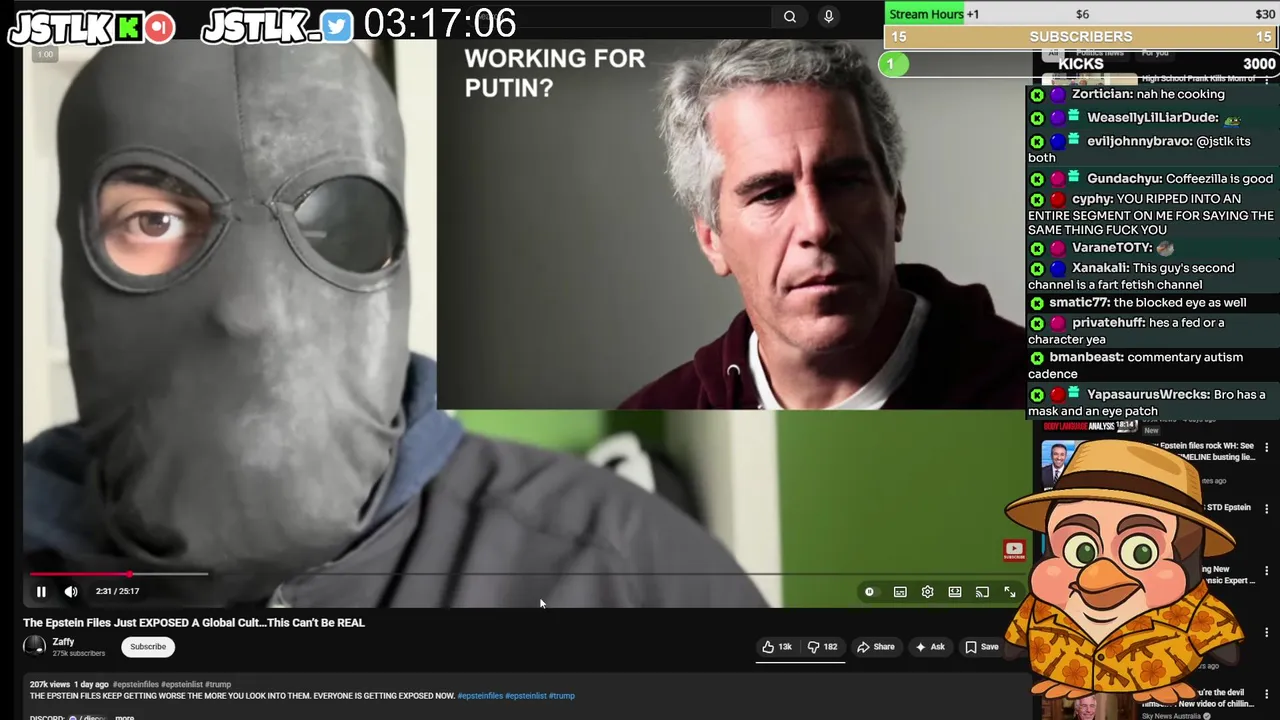This screenshot has height=720, width=1280.
Task: Mute the video using the speaker icon
Action: click(71, 592)
